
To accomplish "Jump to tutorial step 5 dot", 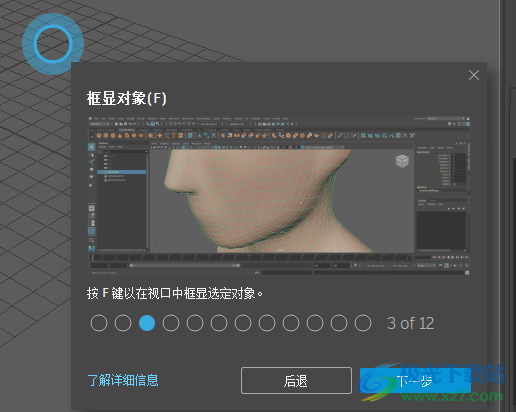I will pyautogui.click(x=195, y=323).
